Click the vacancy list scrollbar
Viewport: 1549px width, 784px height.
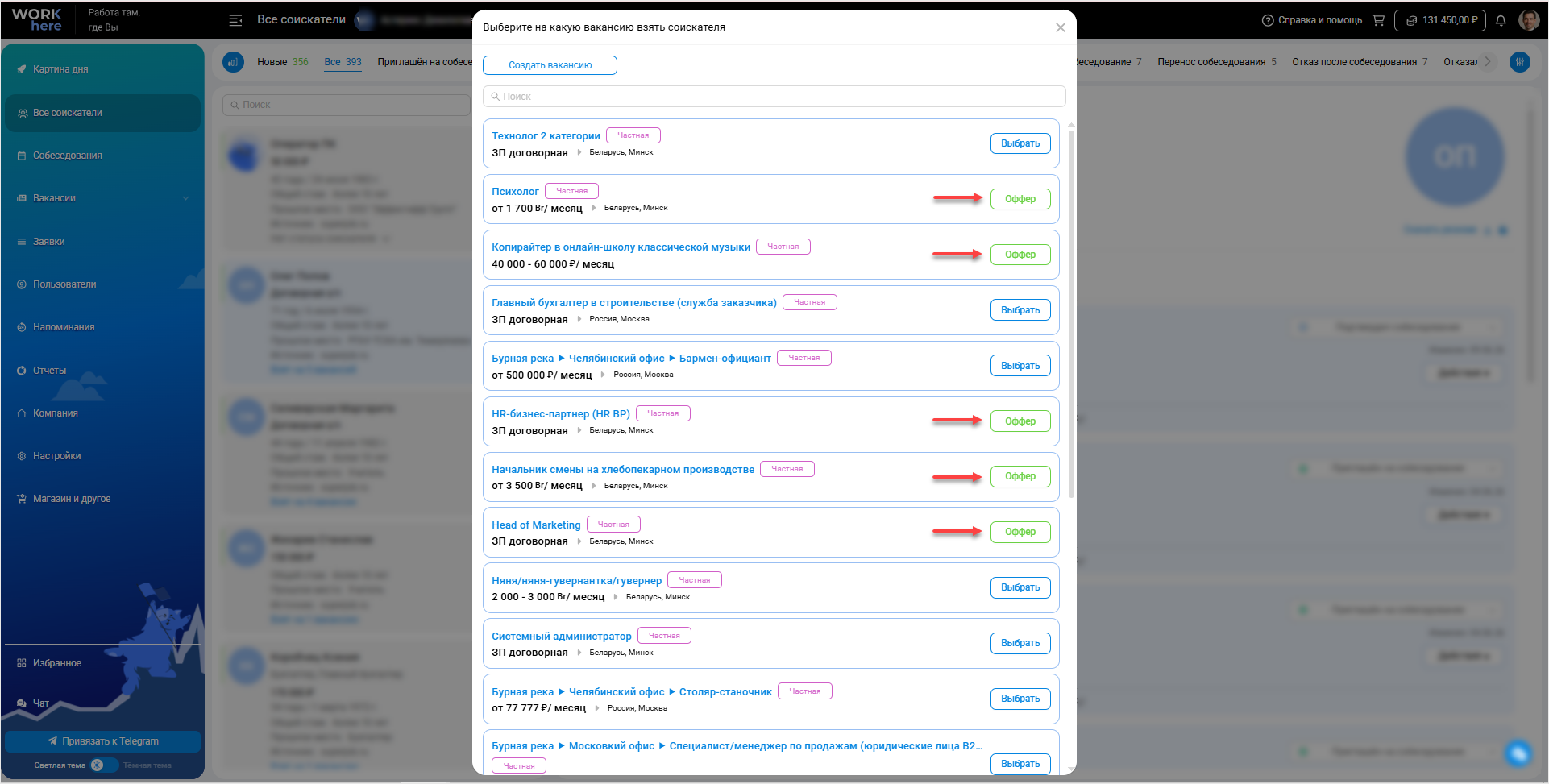(1071, 314)
